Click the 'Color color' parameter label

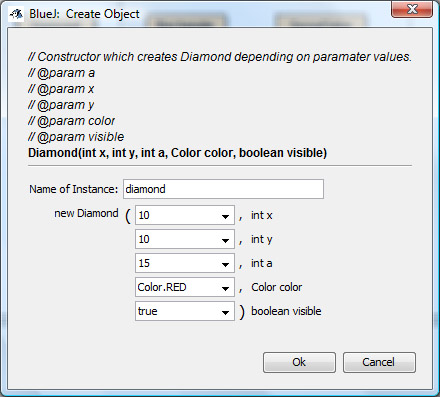pos(277,287)
